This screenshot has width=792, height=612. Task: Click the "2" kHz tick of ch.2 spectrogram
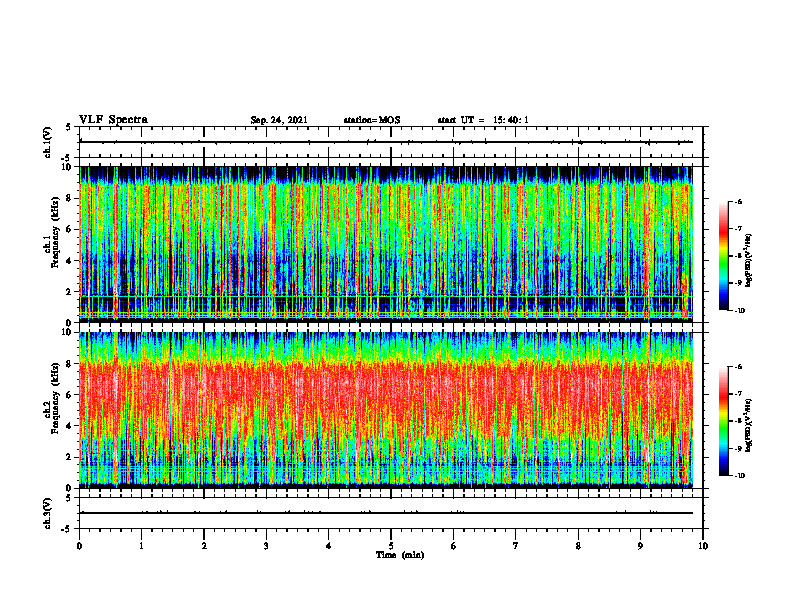[x=70, y=457]
